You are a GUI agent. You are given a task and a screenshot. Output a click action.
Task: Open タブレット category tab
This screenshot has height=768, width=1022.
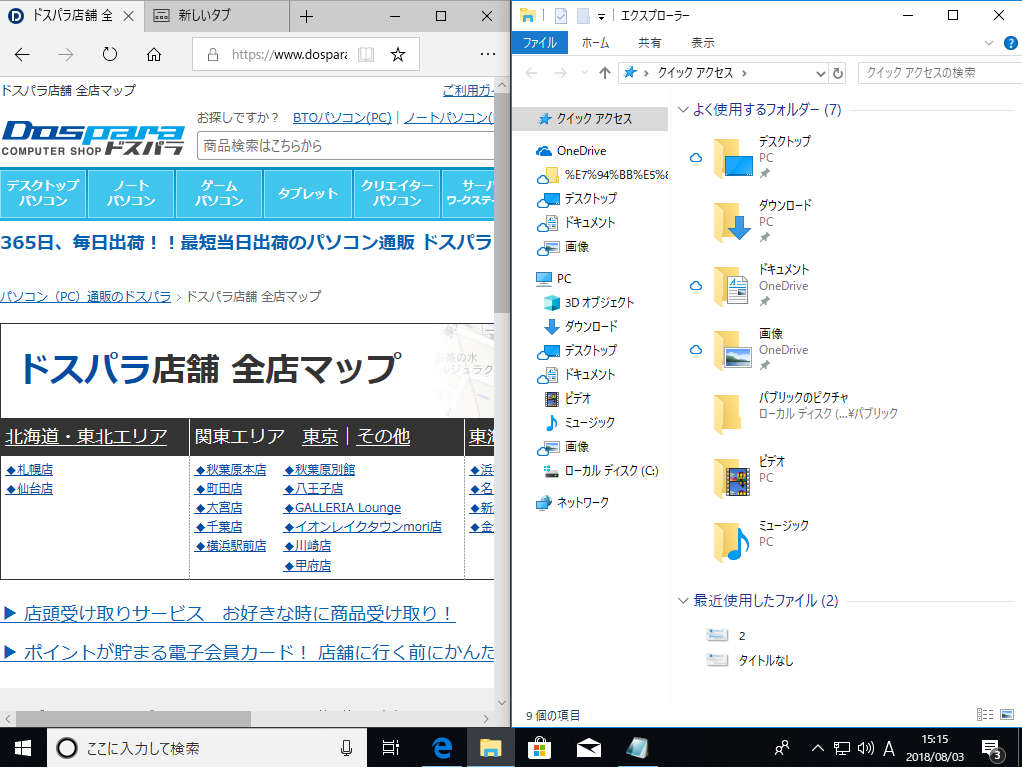pyautogui.click(x=308, y=194)
